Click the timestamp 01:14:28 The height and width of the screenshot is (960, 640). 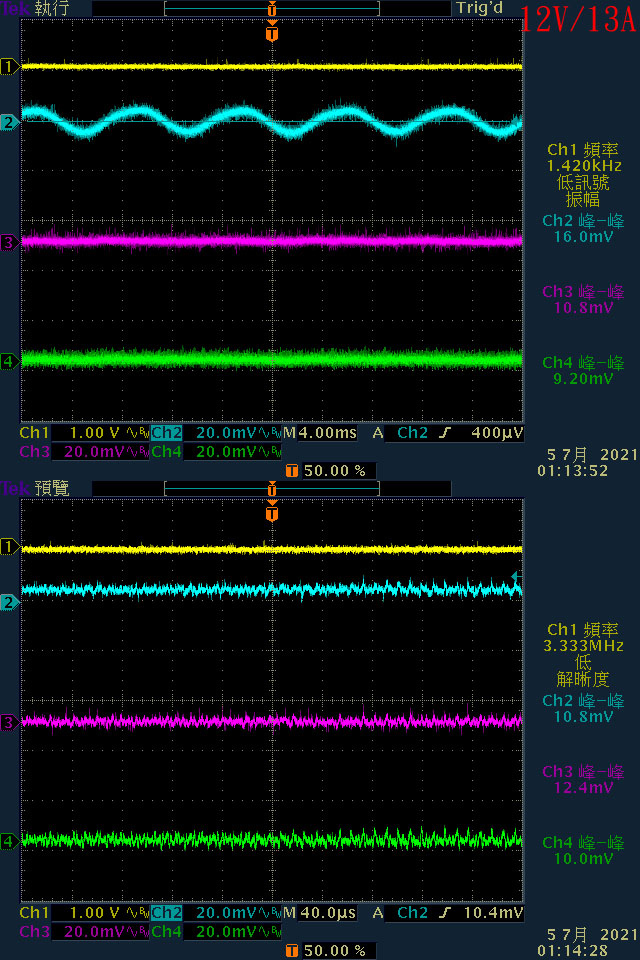click(573, 951)
